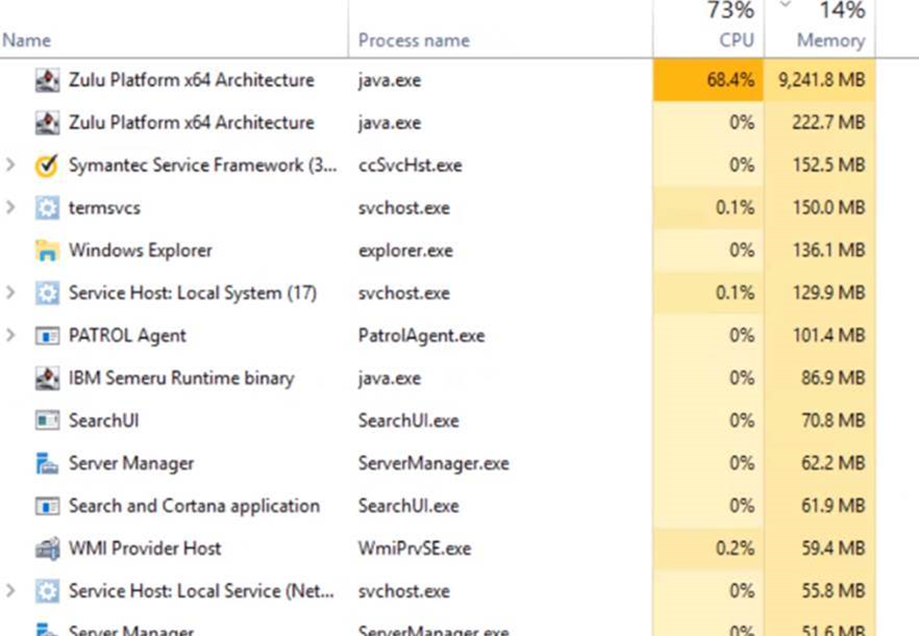The image size is (919, 636).
Task: Select the 70.8 MB memory value
Action: click(833, 420)
